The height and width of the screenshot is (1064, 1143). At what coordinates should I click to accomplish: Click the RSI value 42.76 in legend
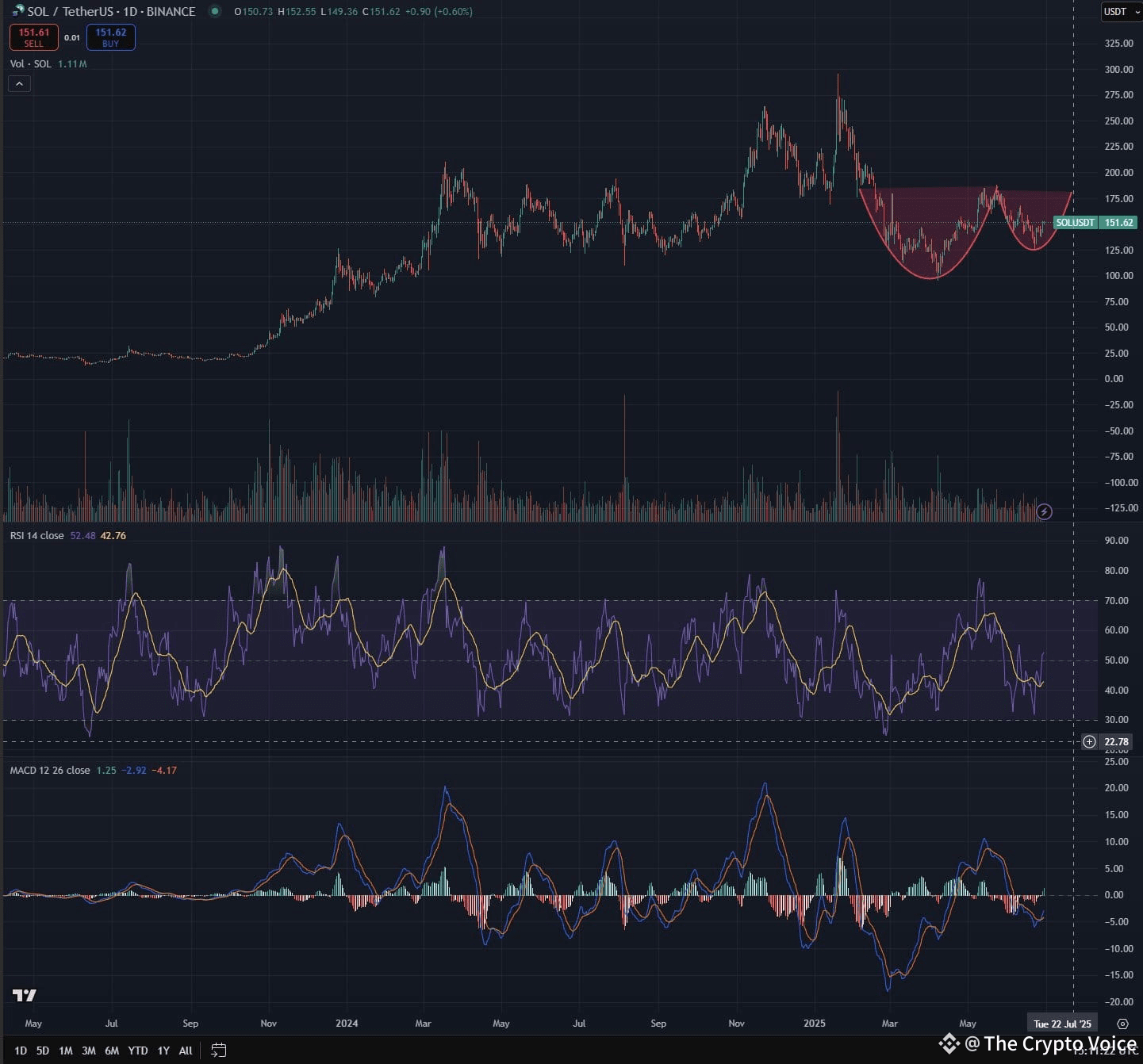(x=113, y=536)
